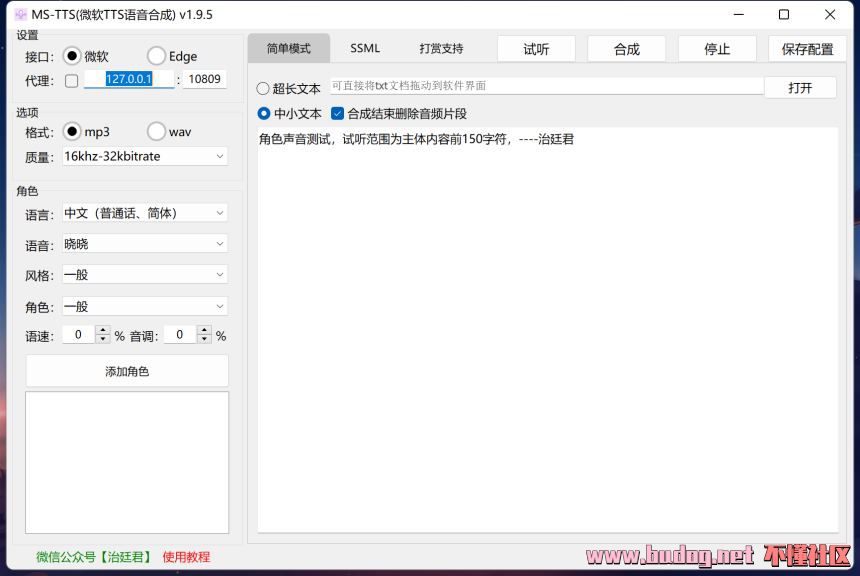Image resolution: width=860 pixels, height=576 pixels.
Task: Minimize the MS-TTS window
Action: pyautogui.click(x=739, y=14)
